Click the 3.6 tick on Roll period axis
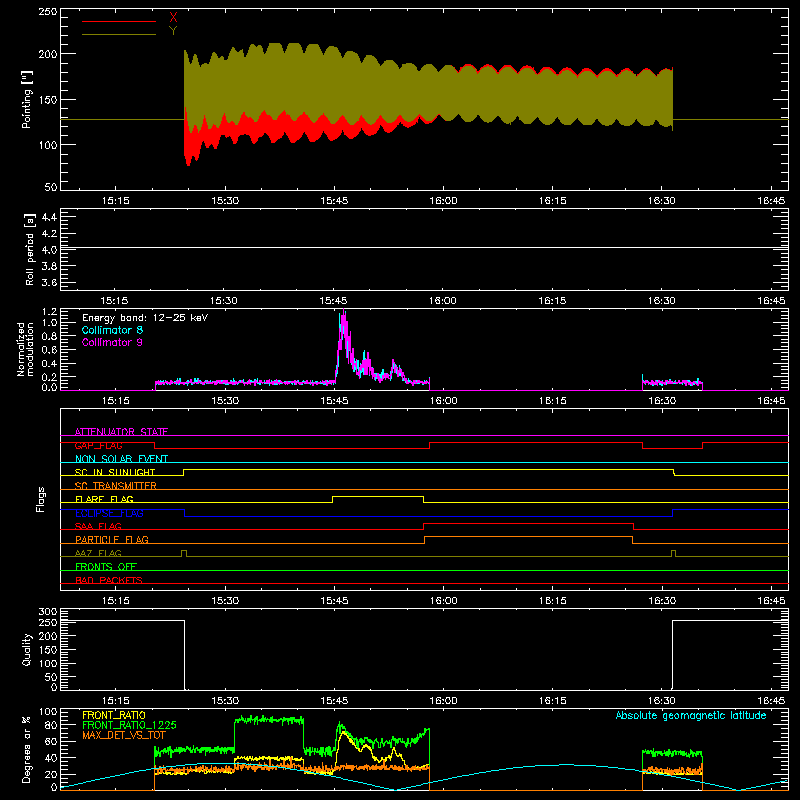This screenshot has height=800, width=800. [x=49, y=283]
